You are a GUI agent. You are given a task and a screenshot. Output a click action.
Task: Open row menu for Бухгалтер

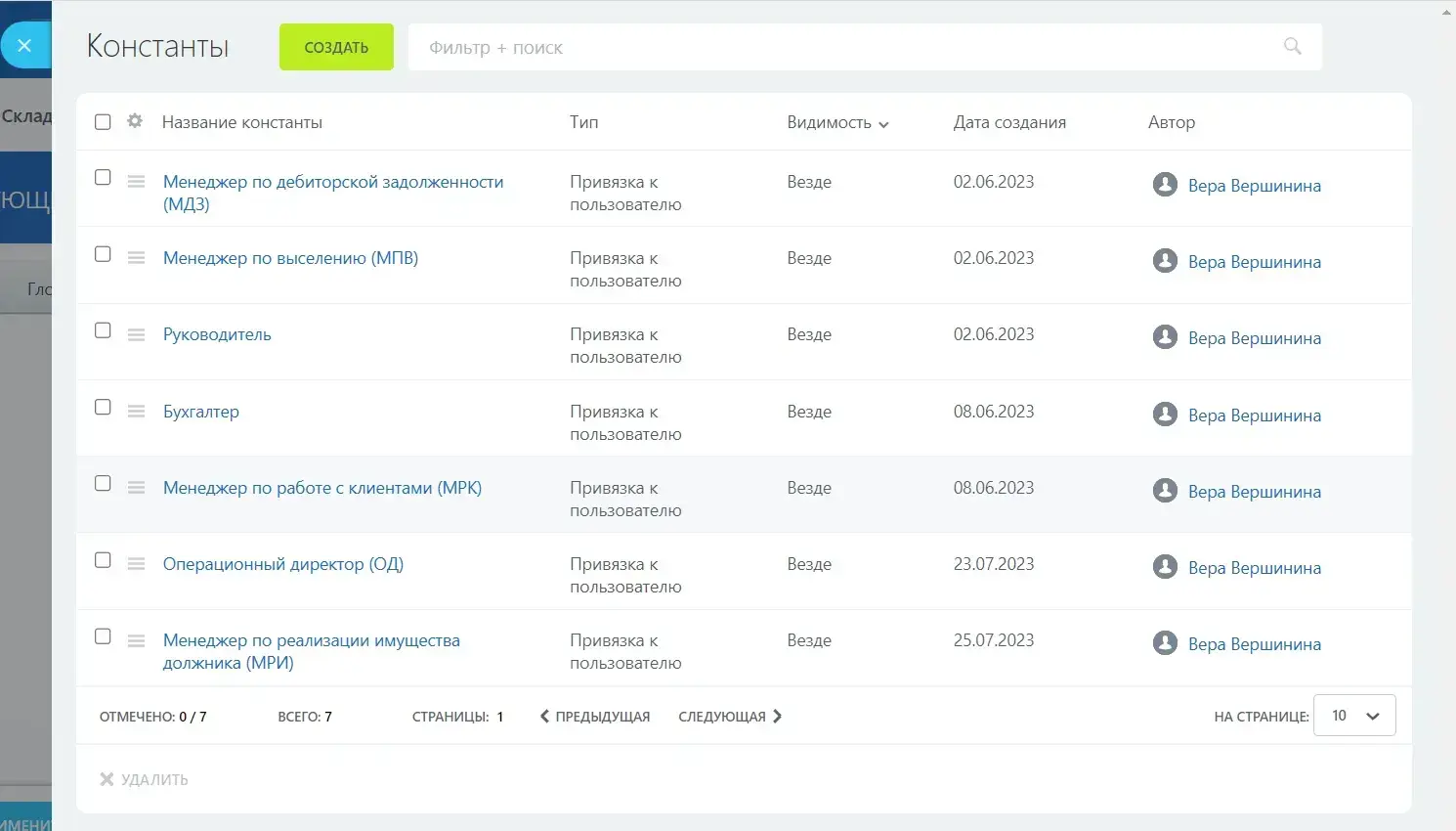[x=136, y=412]
